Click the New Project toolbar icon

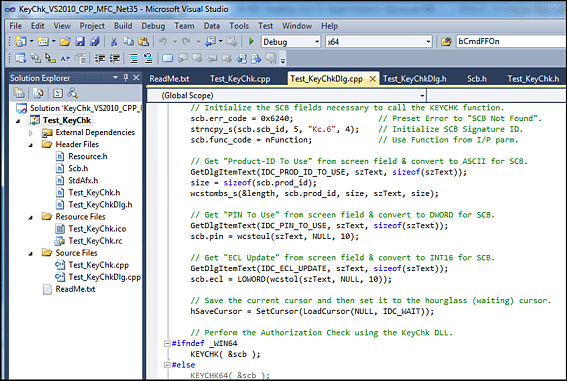pos(21,42)
